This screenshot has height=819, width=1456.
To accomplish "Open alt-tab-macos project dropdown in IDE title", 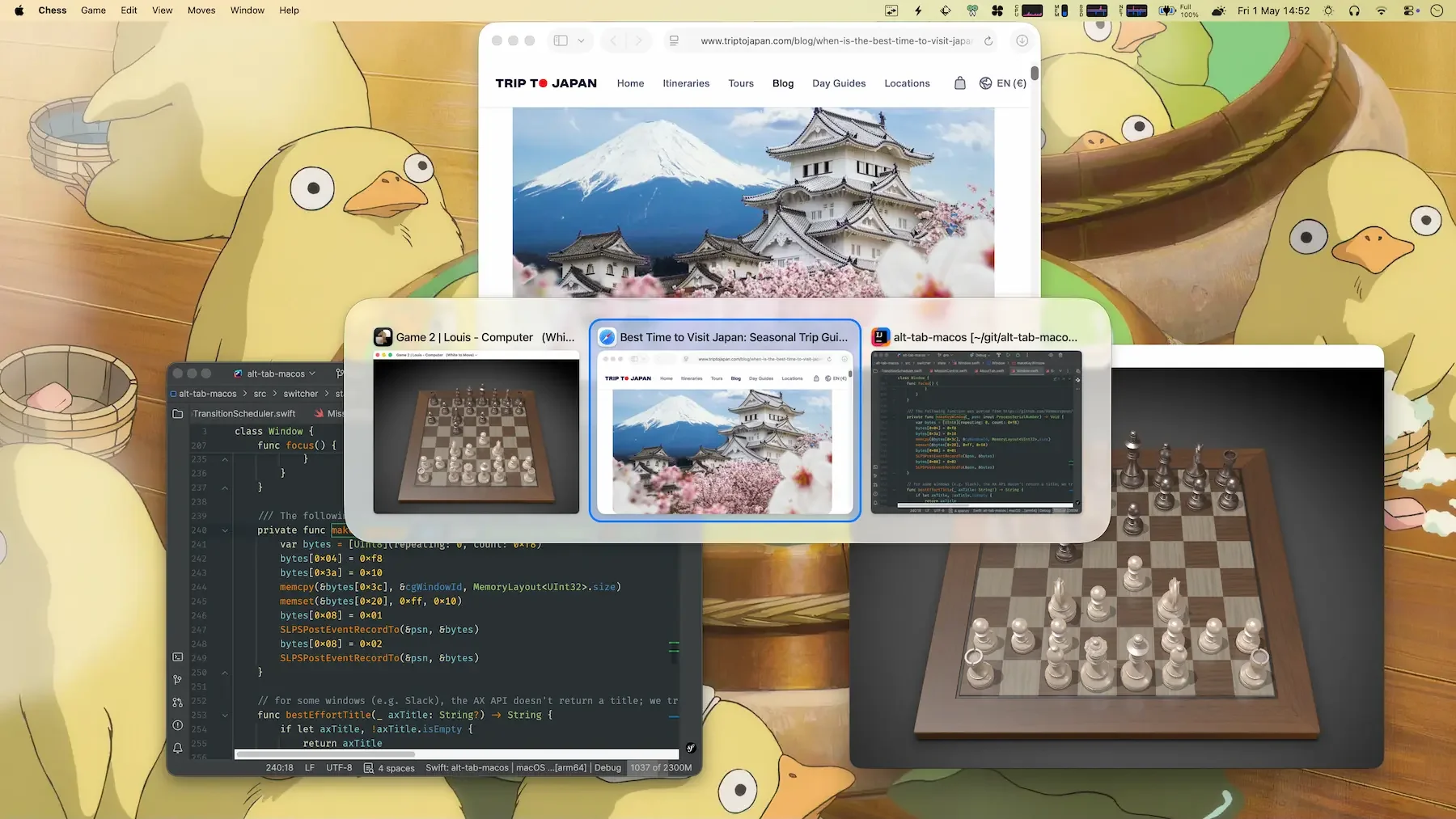I will [275, 374].
